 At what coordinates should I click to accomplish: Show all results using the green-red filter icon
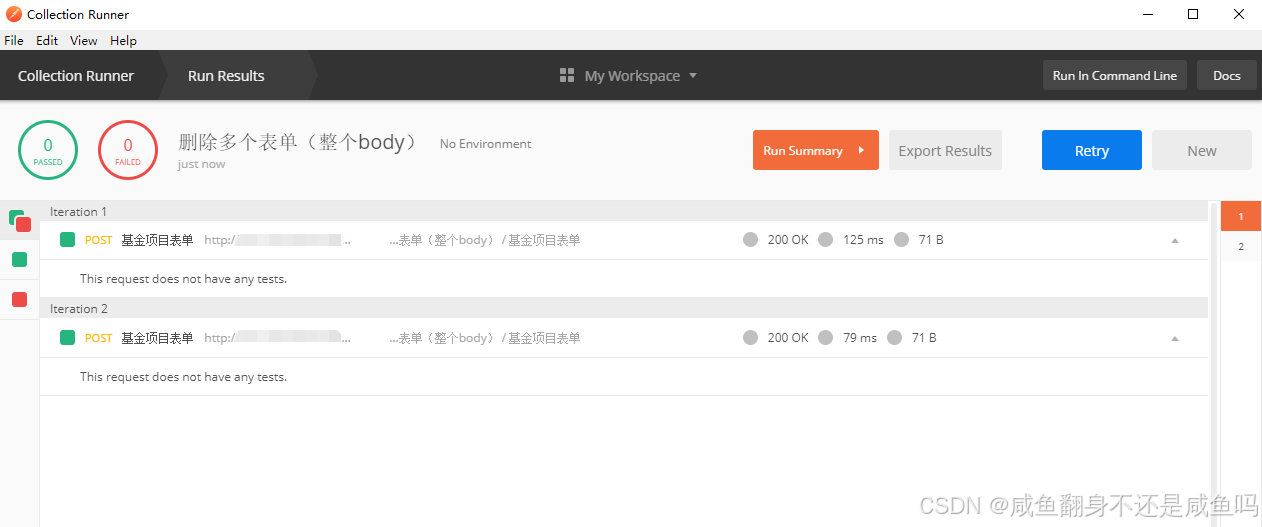[x=20, y=219]
